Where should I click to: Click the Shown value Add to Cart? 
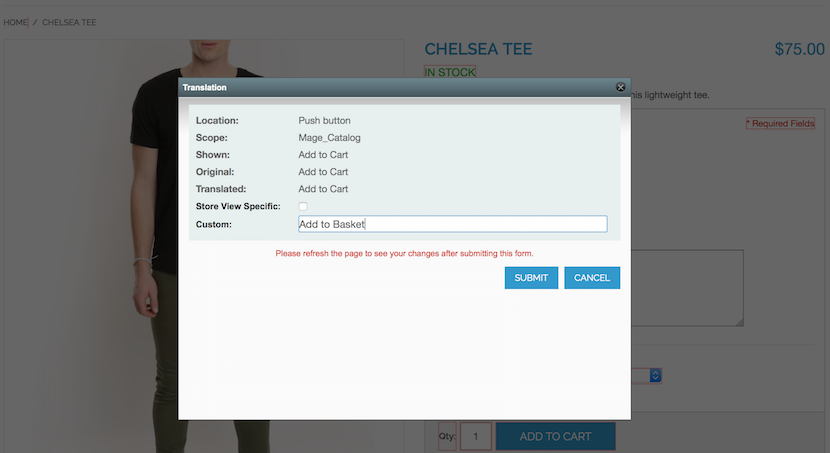[x=323, y=155]
